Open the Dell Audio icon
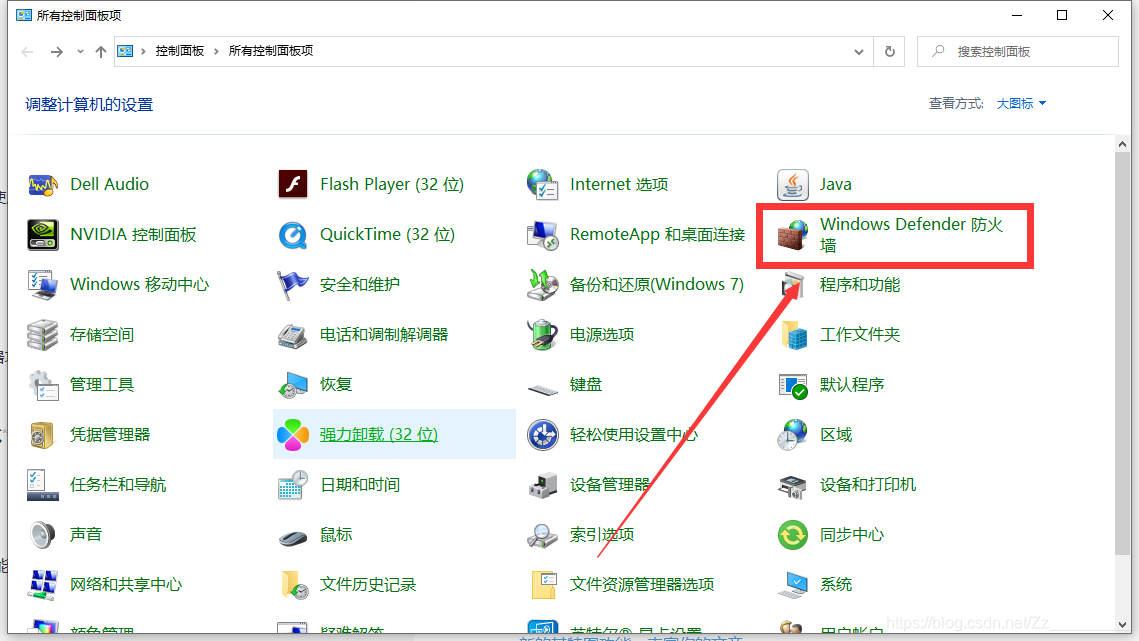 pos(43,185)
